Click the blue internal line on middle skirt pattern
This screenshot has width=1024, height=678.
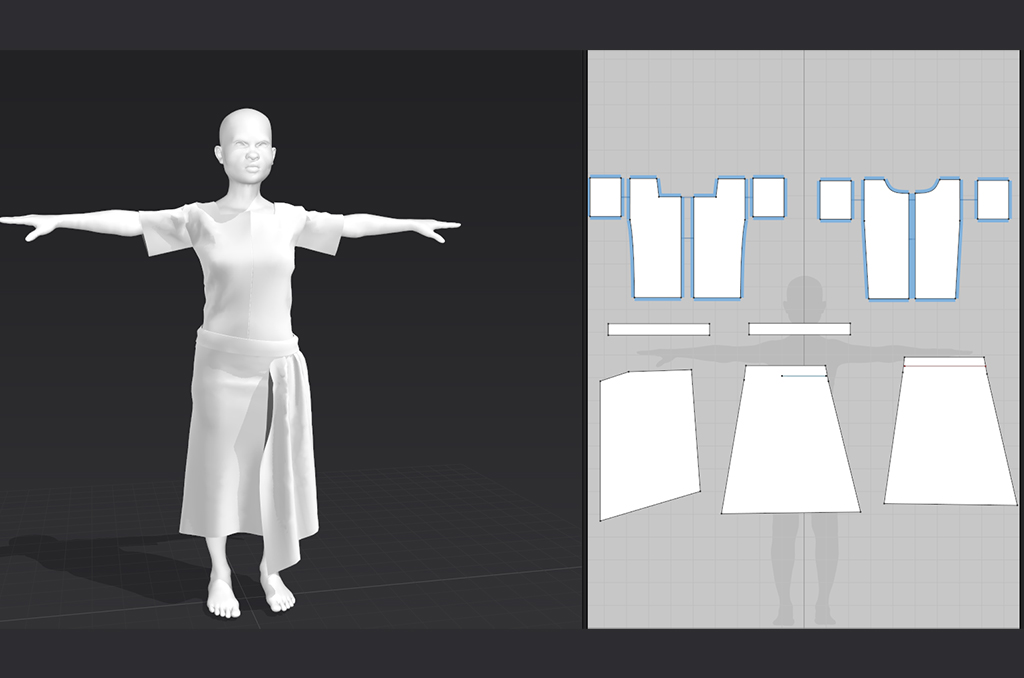click(x=803, y=376)
